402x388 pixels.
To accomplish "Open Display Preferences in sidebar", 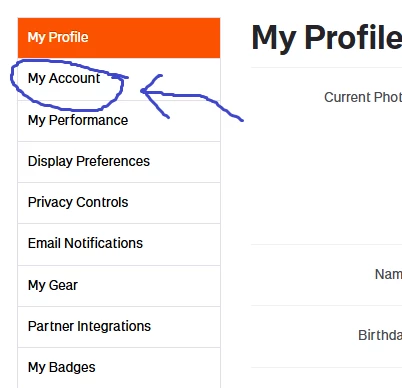I will pos(119,162).
